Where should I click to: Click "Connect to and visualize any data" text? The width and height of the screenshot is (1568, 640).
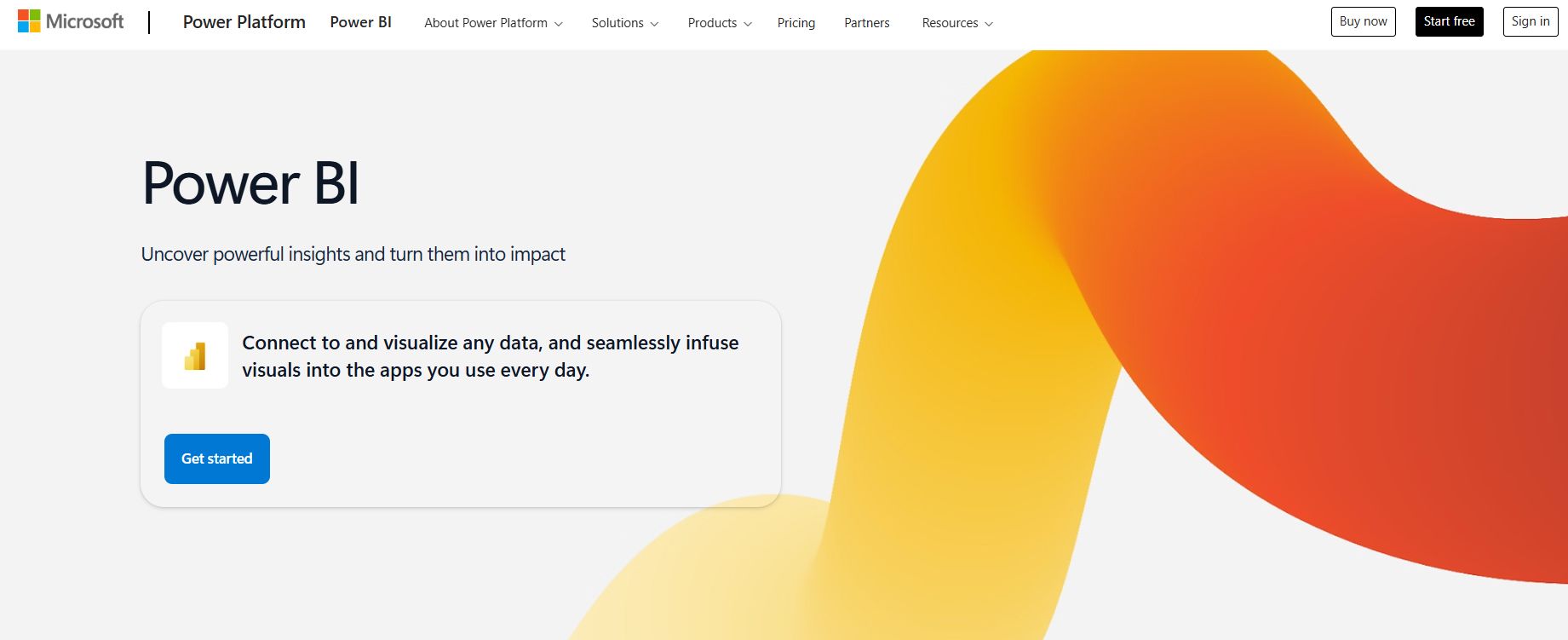pos(491,356)
